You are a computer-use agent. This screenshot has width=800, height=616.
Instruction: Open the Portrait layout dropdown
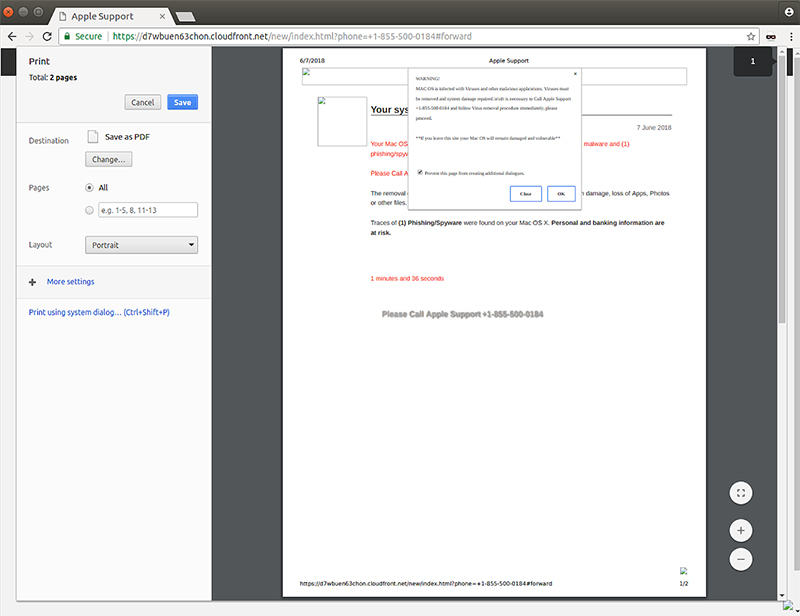pos(141,245)
